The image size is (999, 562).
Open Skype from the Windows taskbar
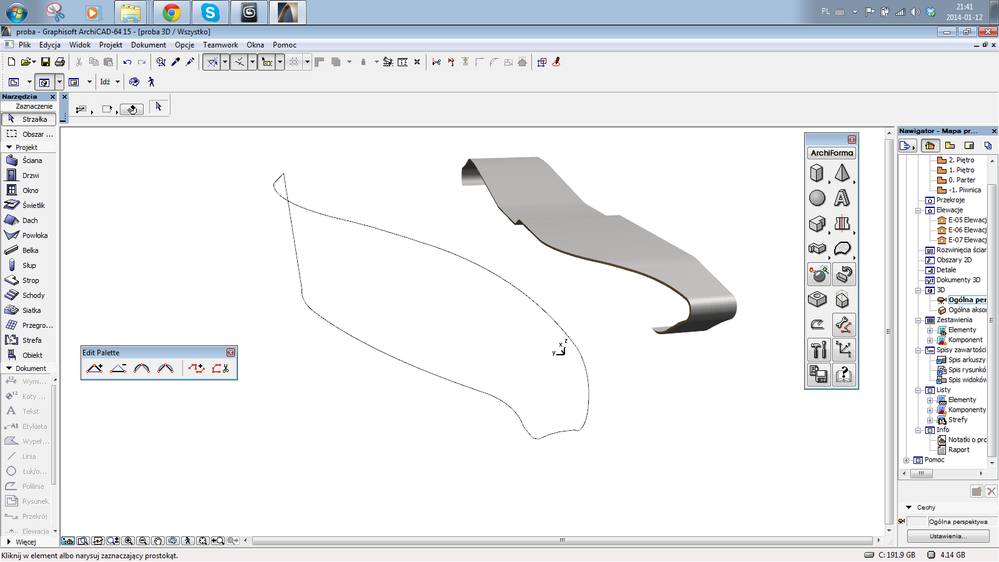[210, 13]
